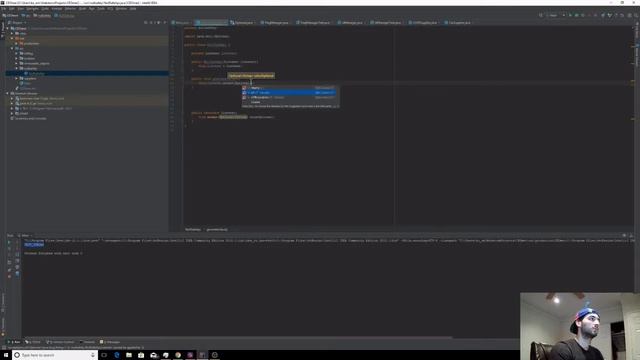The width and height of the screenshot is (640, 360).
Task: Open the Terminal tool window tab
Action: pyautogui.click(x=87, y=342)
